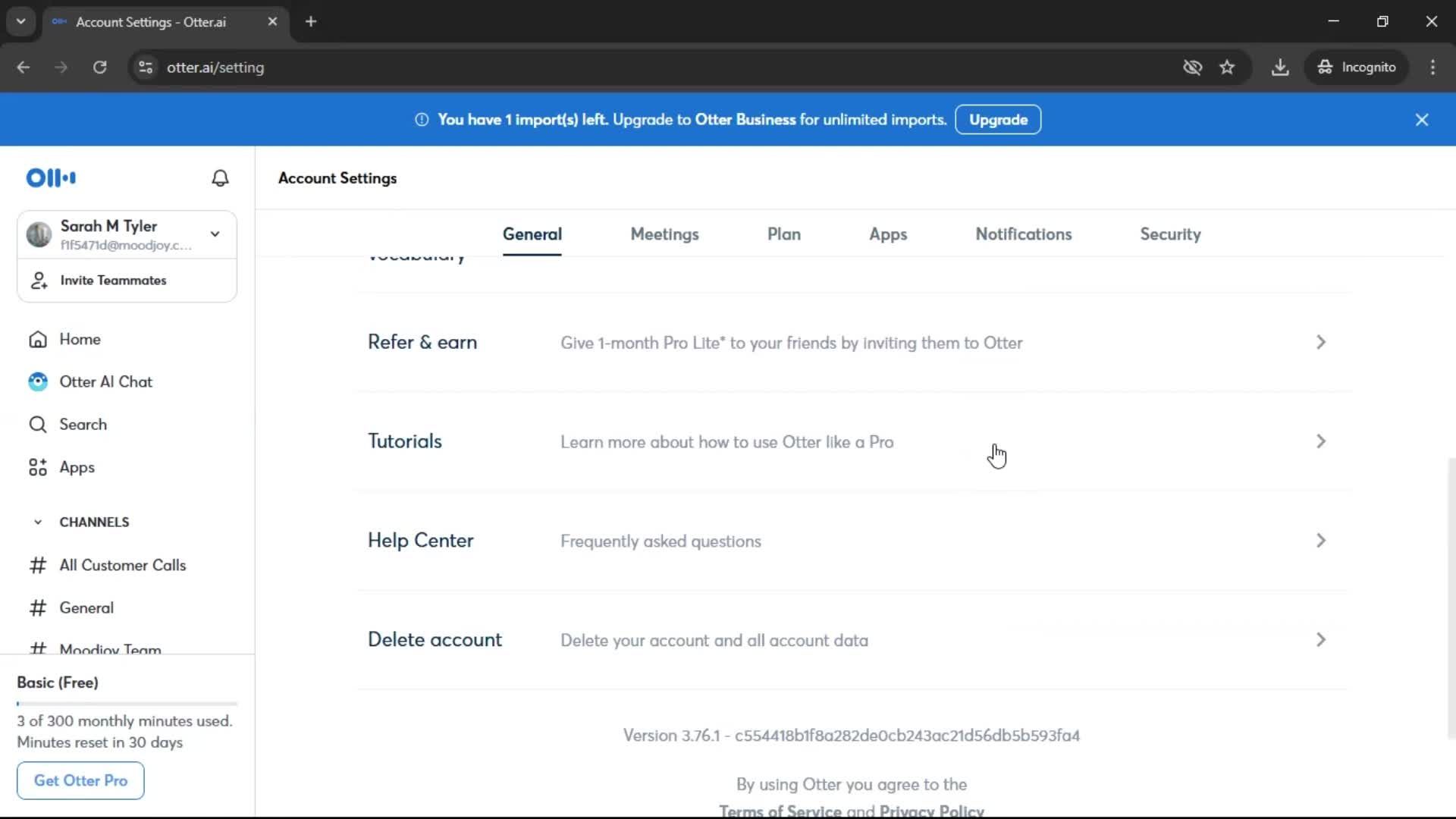Open the All Customer Calls channel
This screenshot has height=819, width=1456.
(x=122, y=565)
